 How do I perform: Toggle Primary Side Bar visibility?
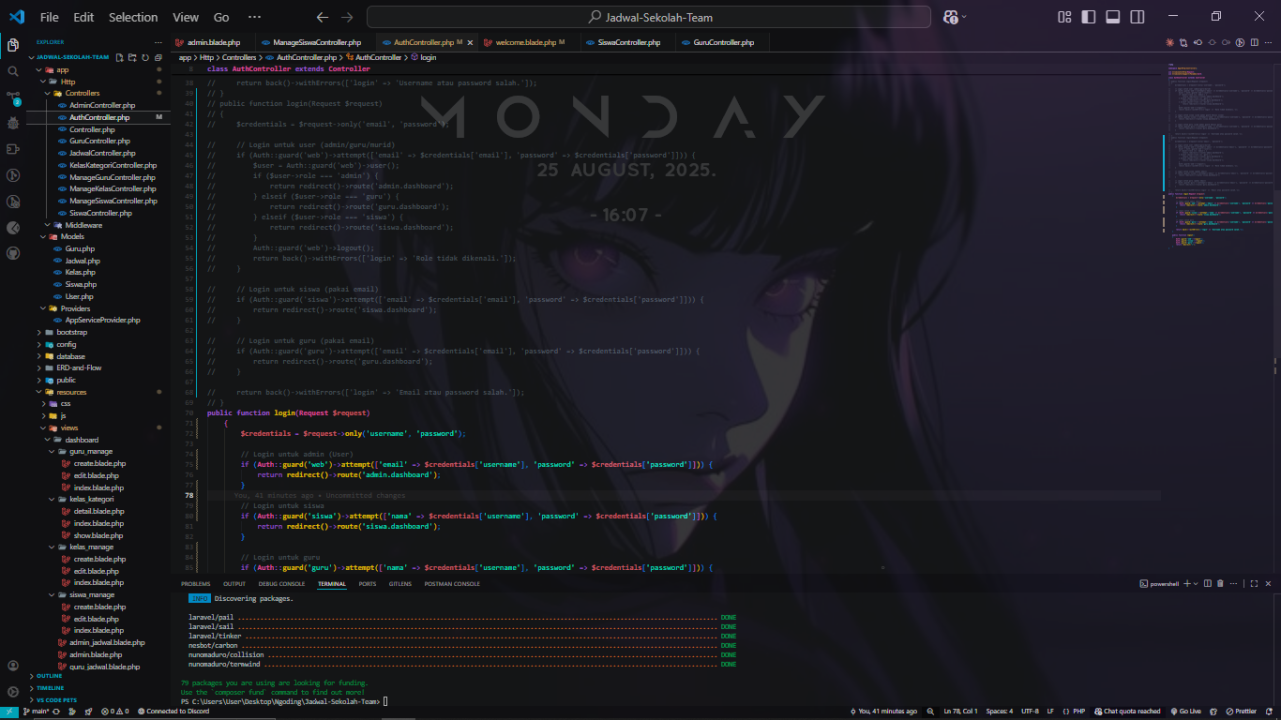(x=1088, y=17)
